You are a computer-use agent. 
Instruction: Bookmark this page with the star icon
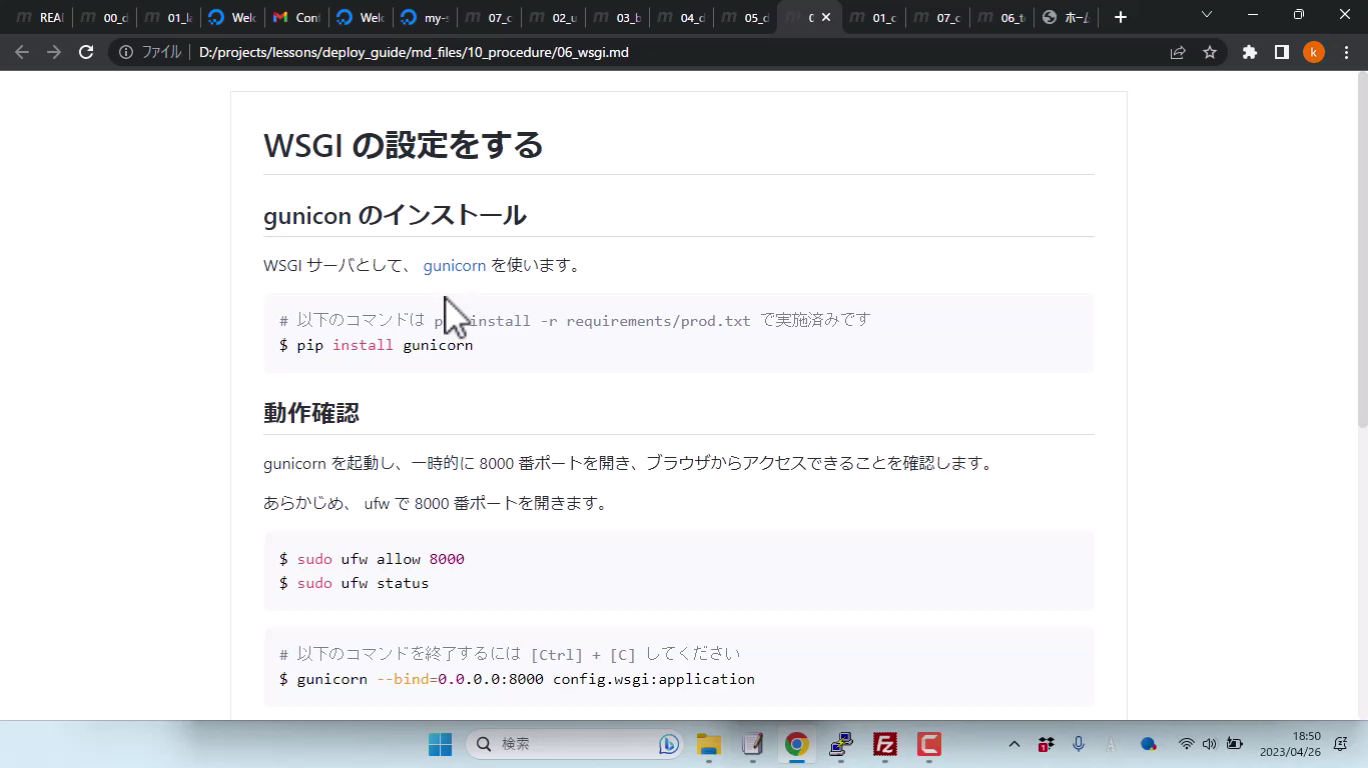point(1210,52)
